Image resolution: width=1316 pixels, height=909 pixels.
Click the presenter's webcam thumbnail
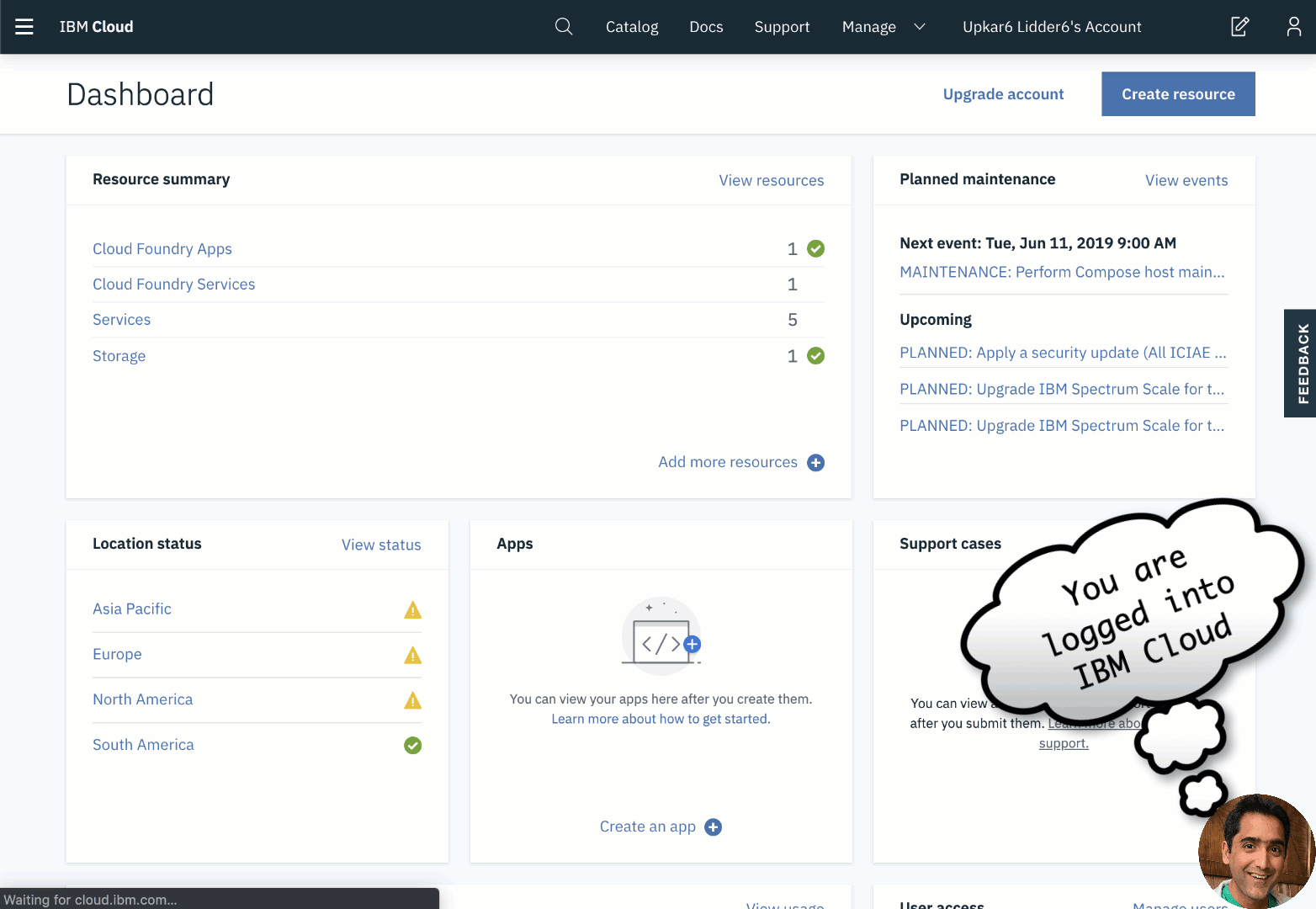click(x=1256, y=851)
